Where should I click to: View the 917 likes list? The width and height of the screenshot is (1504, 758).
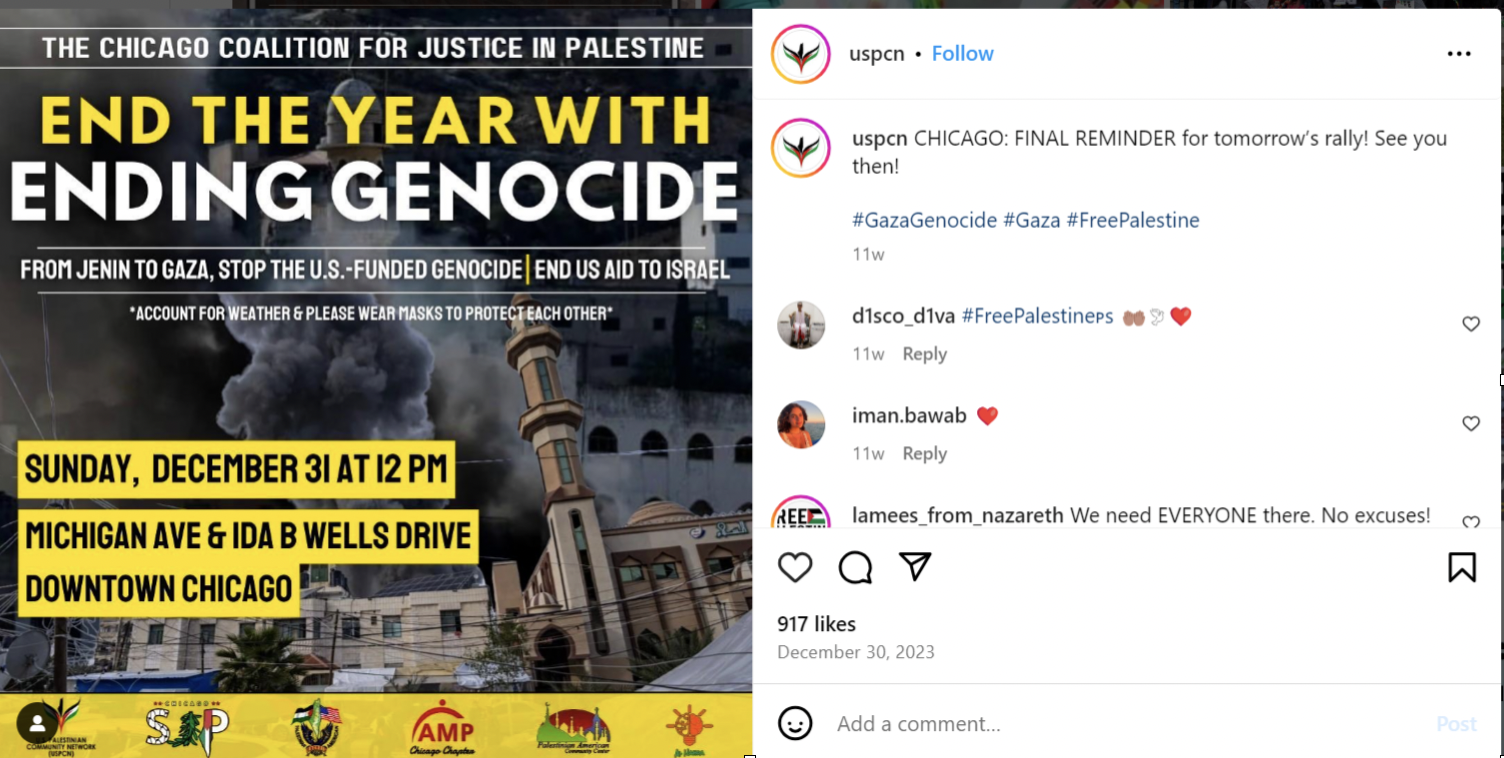tap(816, 624)
